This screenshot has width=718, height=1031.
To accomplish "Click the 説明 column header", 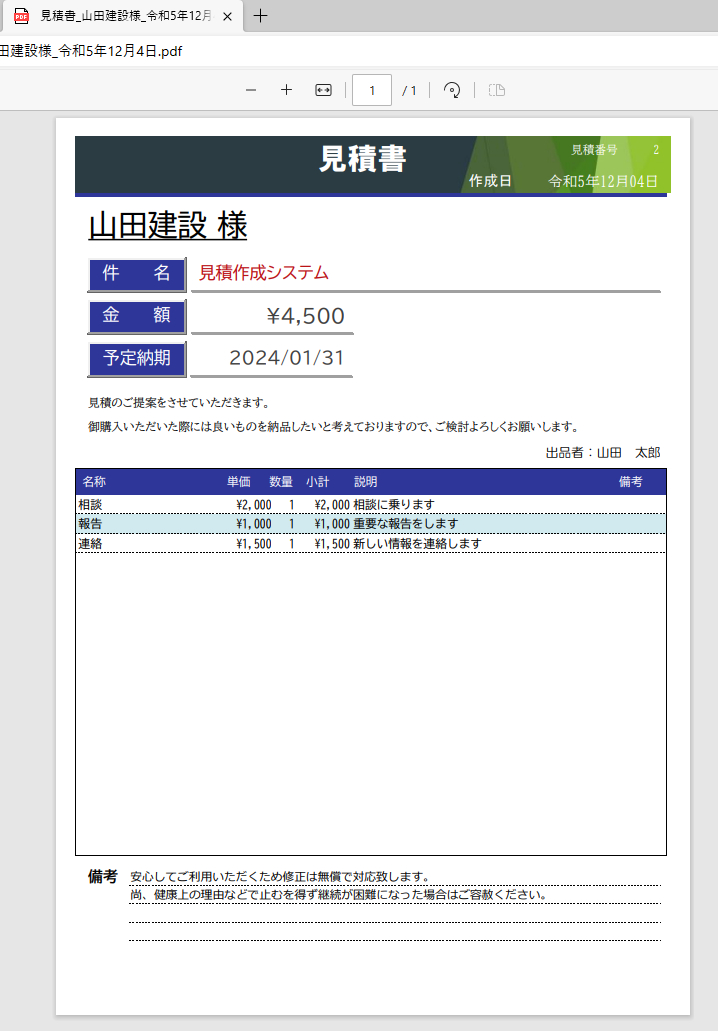I will coord(366,482).
